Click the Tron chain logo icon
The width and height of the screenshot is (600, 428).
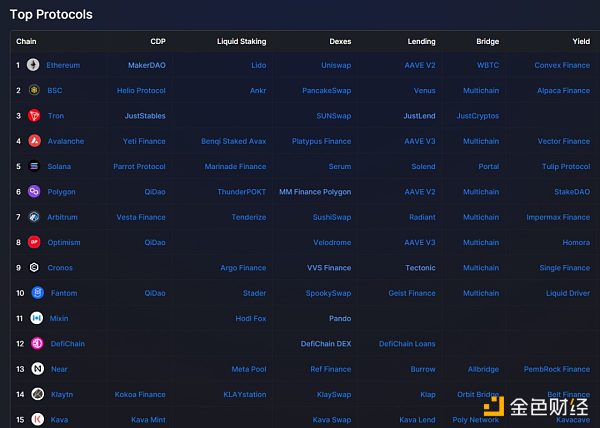[34, 116]
